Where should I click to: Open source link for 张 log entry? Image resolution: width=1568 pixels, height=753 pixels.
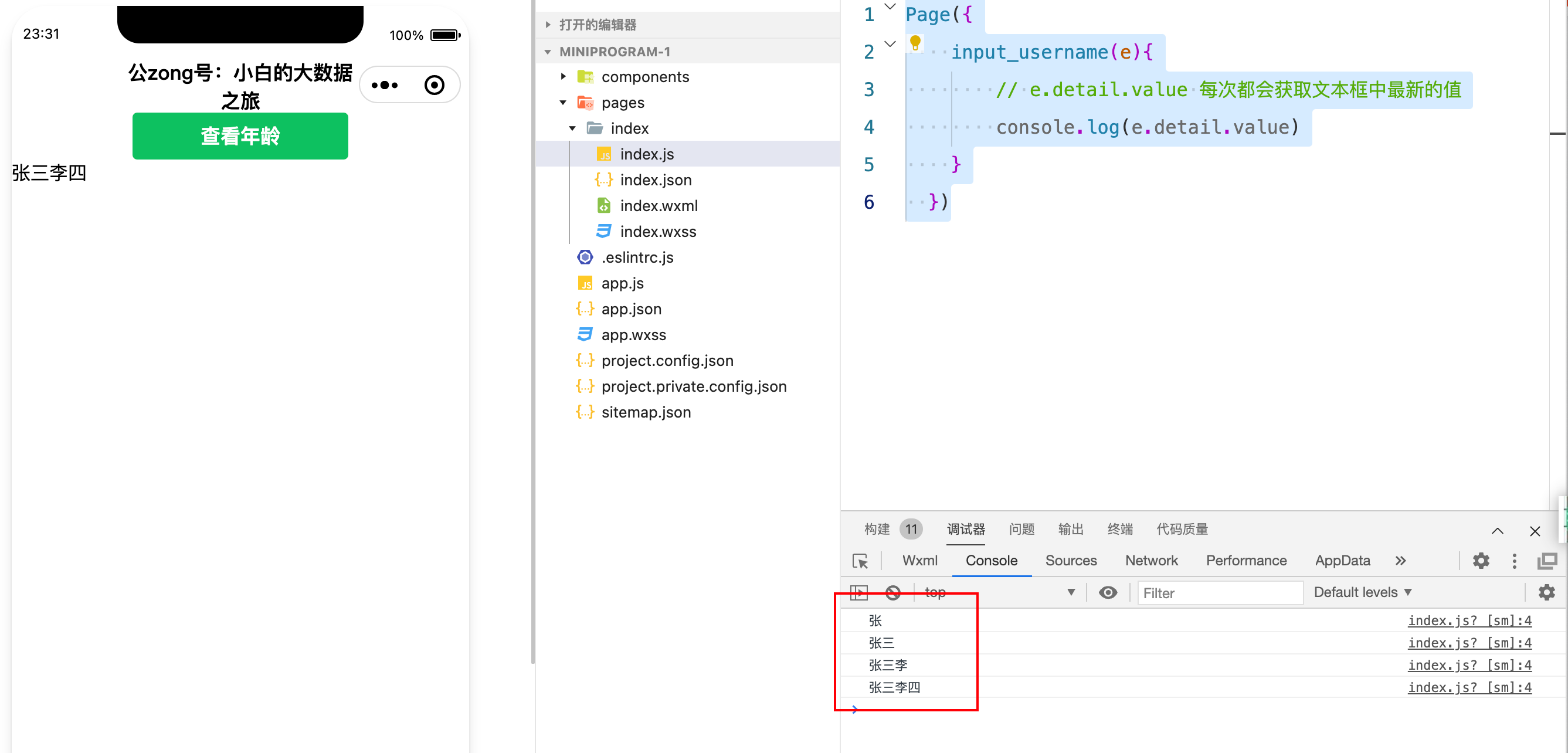tap(1469, 620)
